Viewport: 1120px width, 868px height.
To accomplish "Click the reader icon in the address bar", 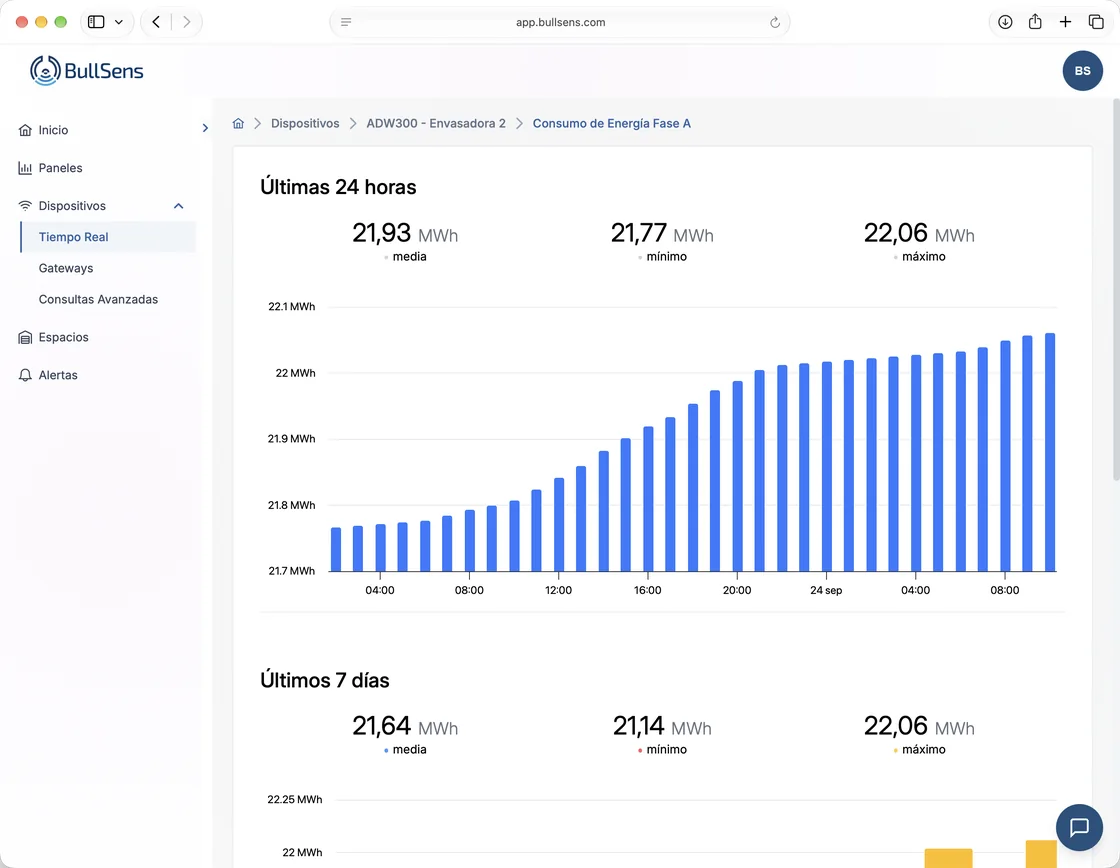I will pos(346,22).
